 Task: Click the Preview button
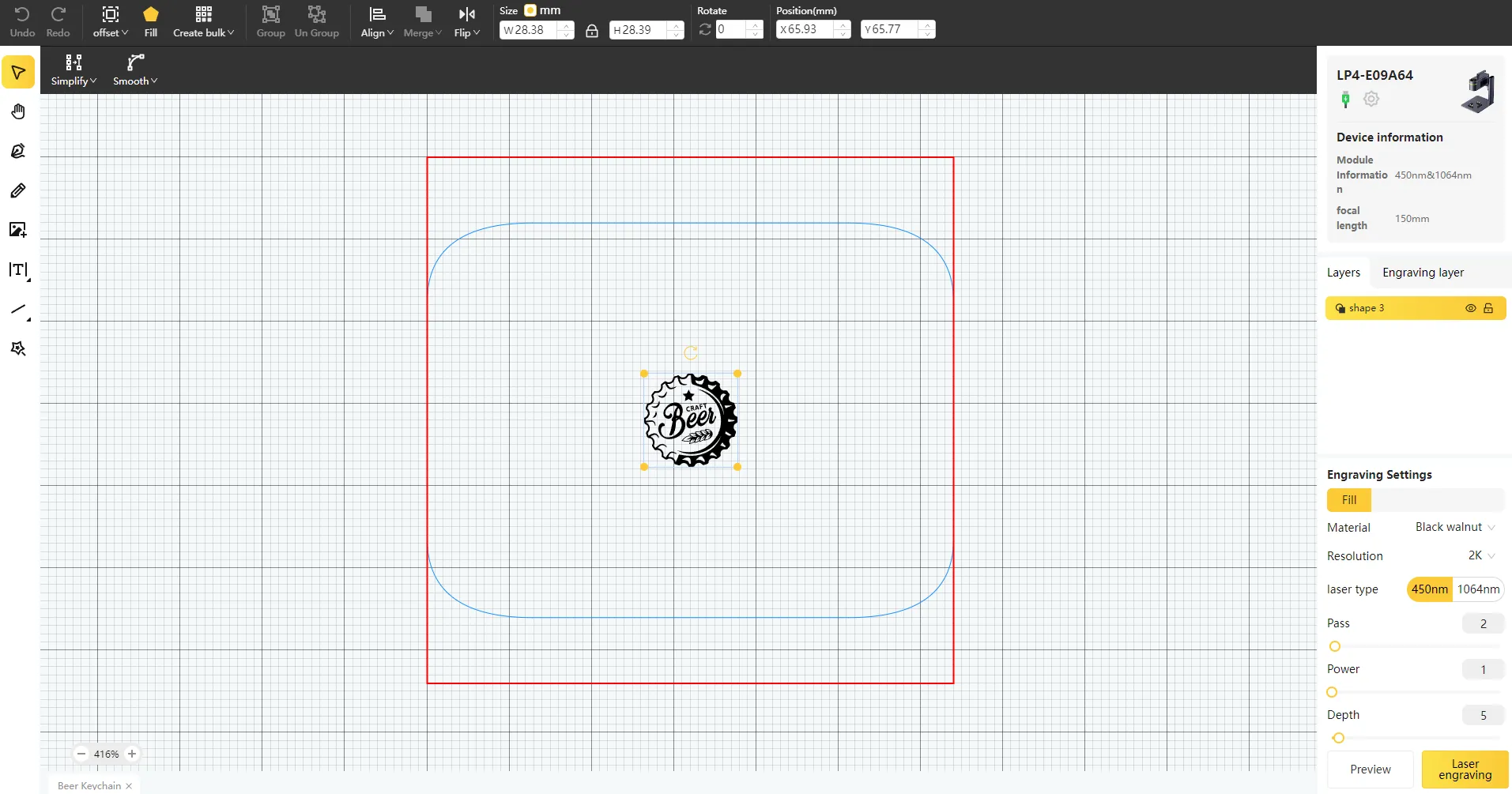coord(1370,770)
